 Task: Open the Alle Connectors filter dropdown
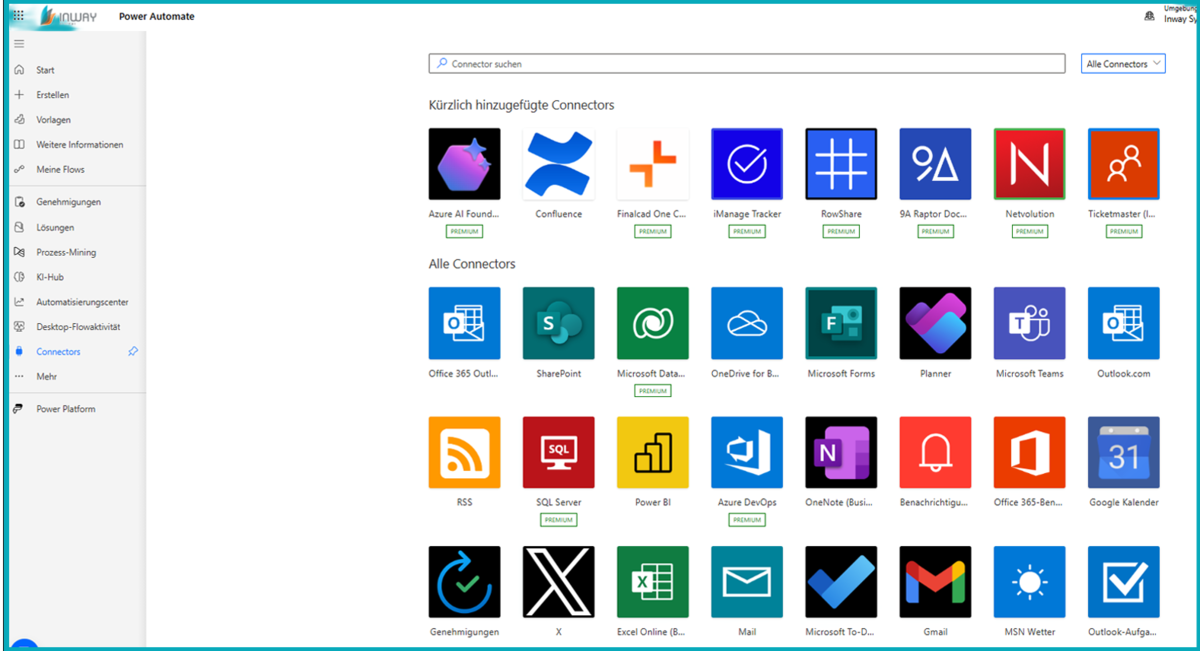click(1124, 64)
